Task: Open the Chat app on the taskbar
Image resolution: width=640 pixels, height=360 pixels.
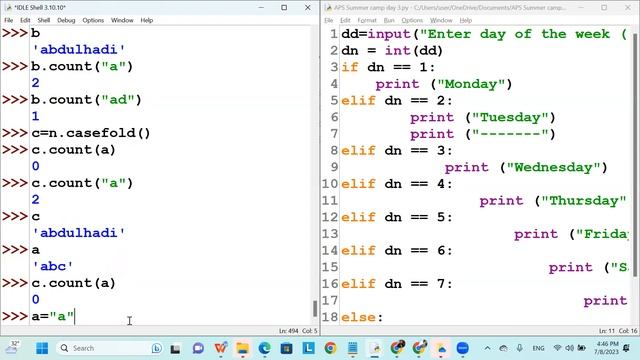Action: [198, 348]
